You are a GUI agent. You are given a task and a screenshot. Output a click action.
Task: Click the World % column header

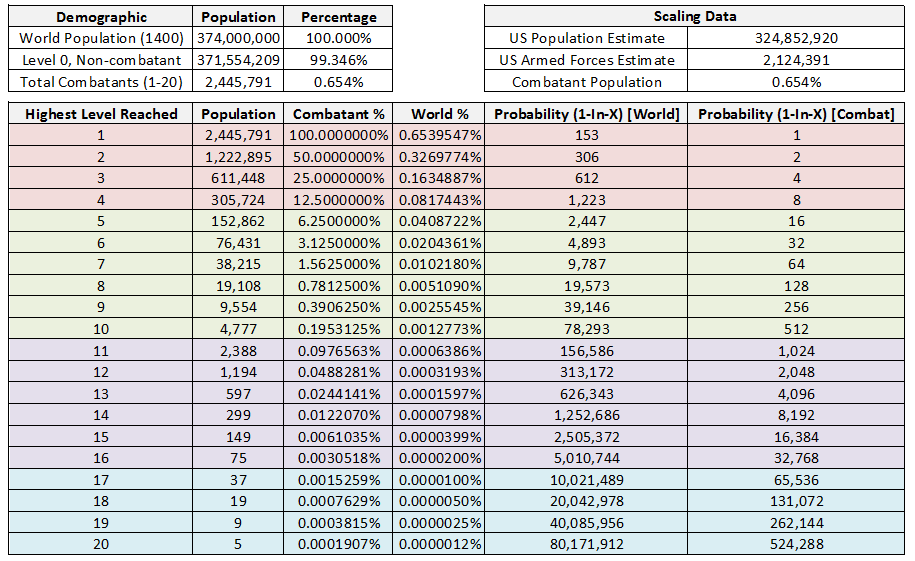(440, 114)
